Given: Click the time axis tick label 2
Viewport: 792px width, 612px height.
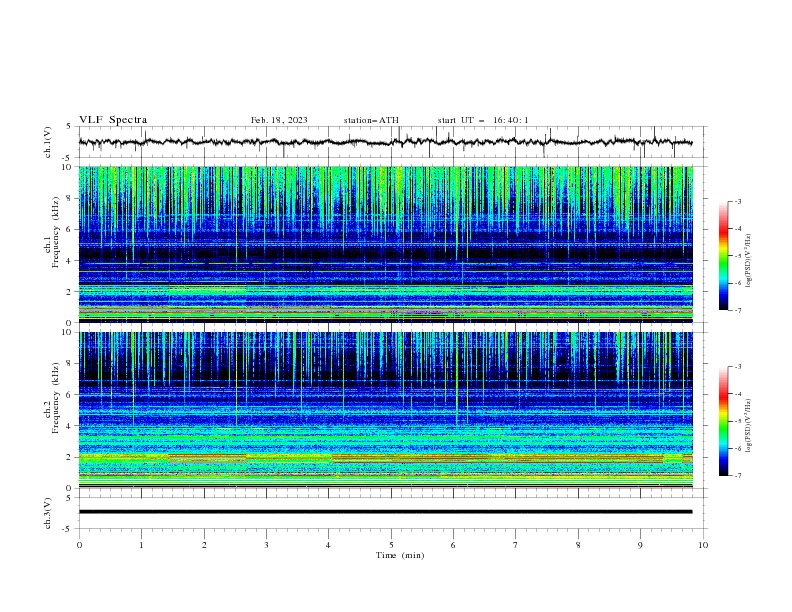Looking at the screenshot, I should click(204, 545).
